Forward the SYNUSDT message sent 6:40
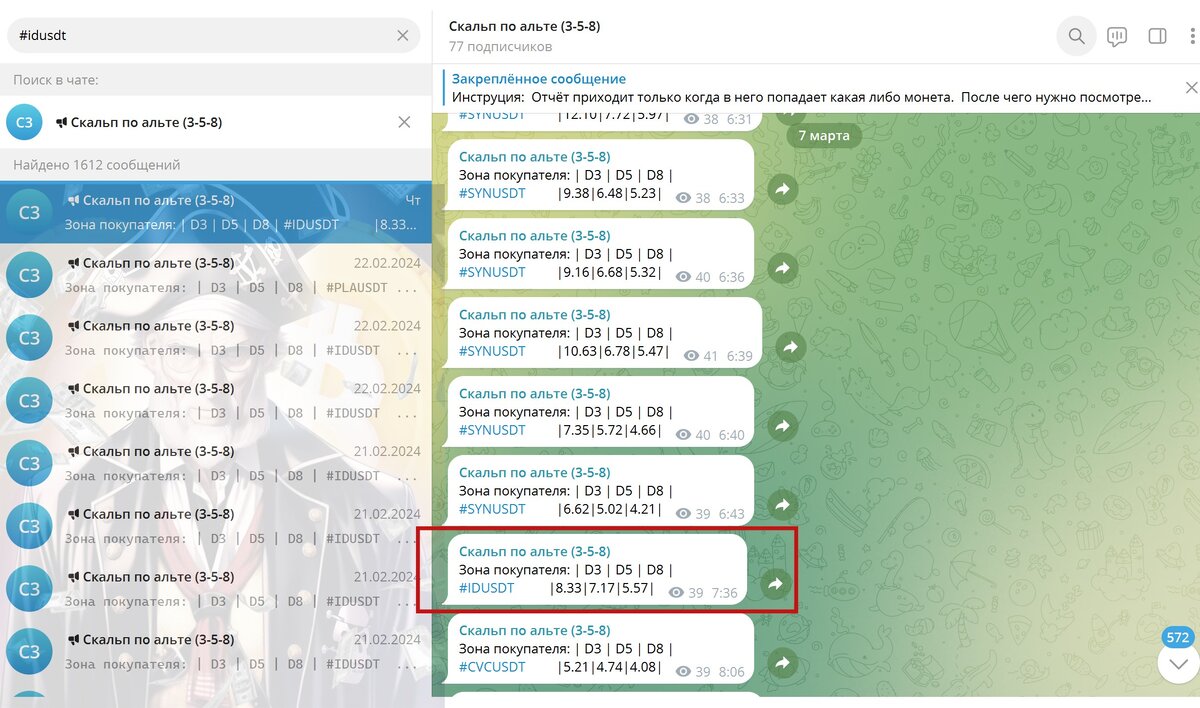Image resolution: width=1200 pixels, height=708 pixels. click(783, 426)
